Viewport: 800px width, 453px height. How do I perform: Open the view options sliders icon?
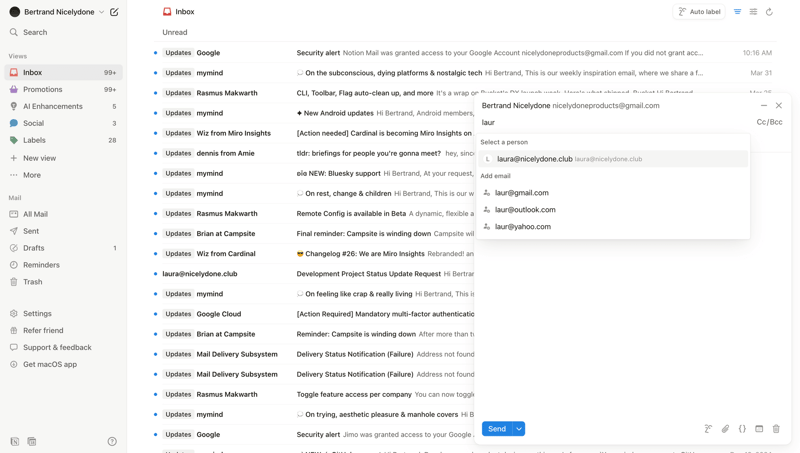(x=753, y=12)
